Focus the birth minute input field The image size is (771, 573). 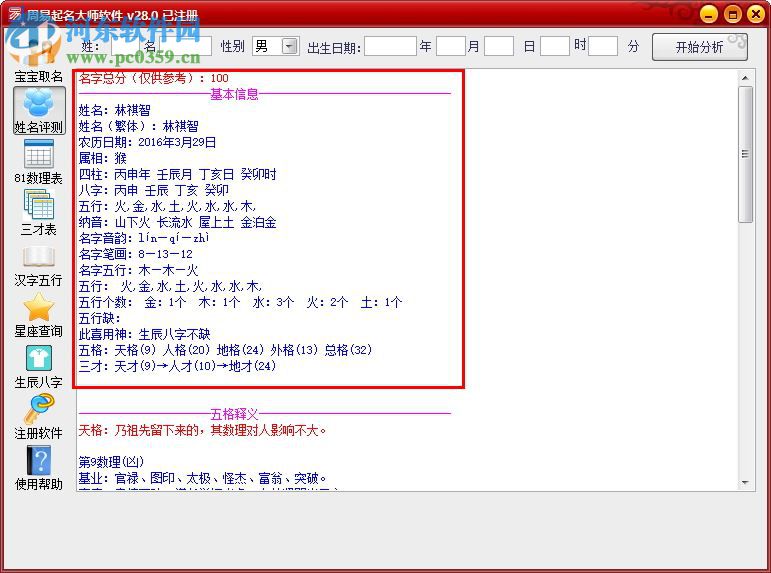coord(603,46)
